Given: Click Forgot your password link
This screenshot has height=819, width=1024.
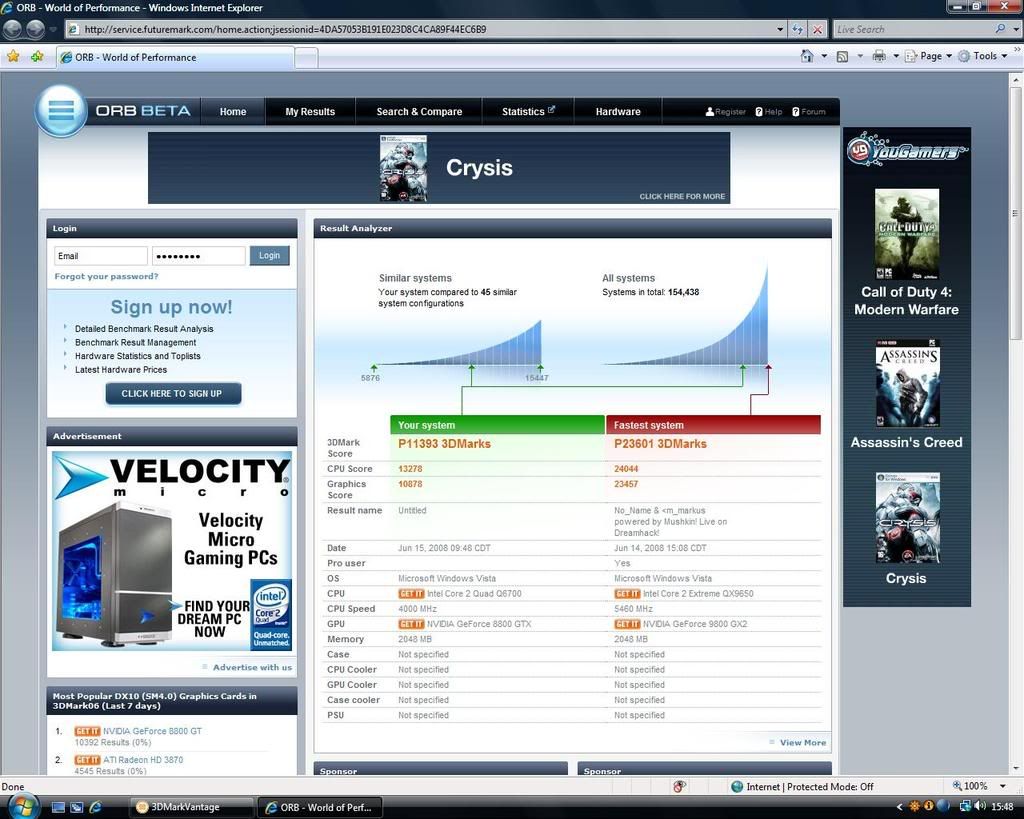Looking at the screenshot, I should (106, 276).
